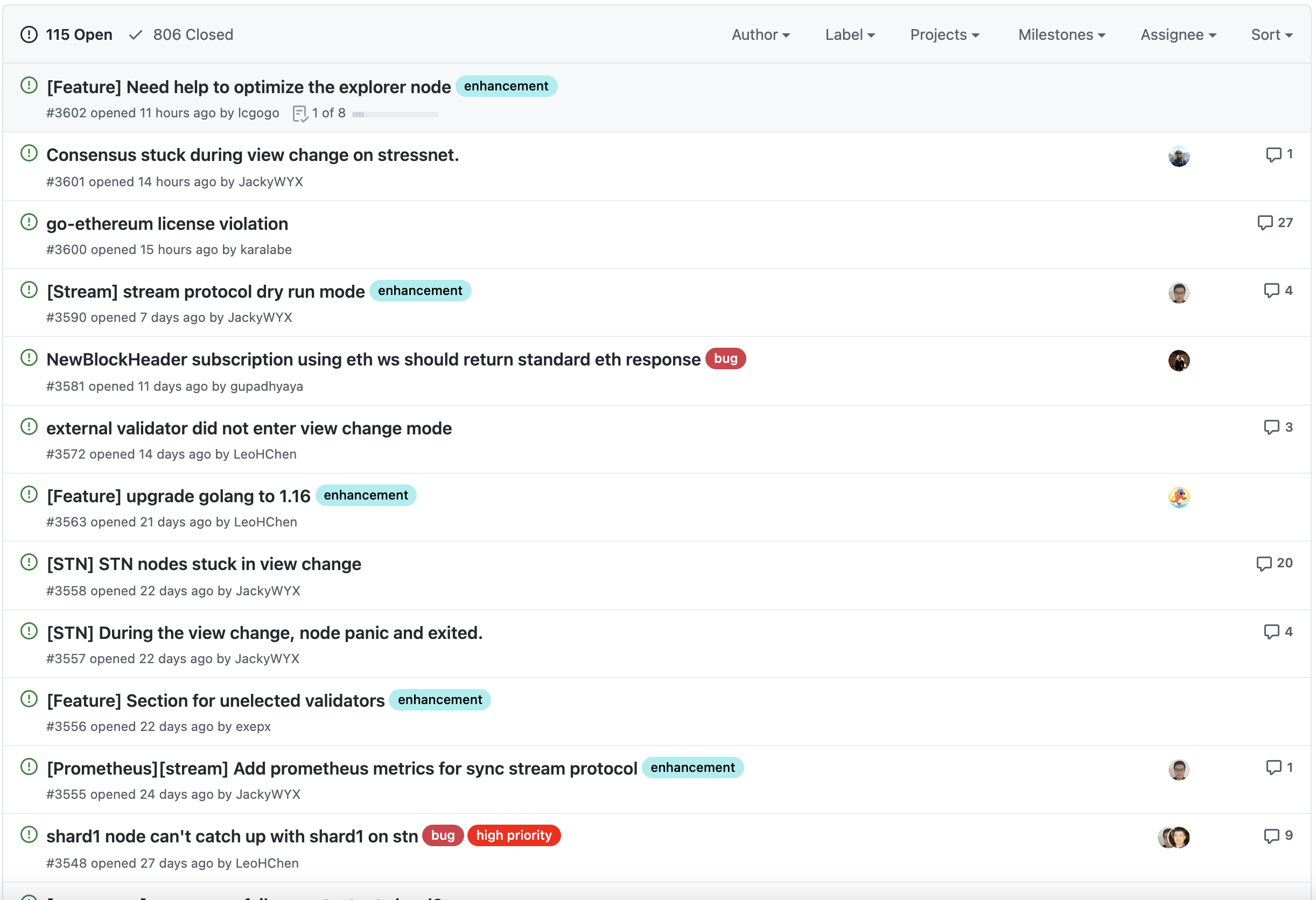Click comment icon on external validator issue
This screenshot has width=1316, height=900.
pos(1271,427)
